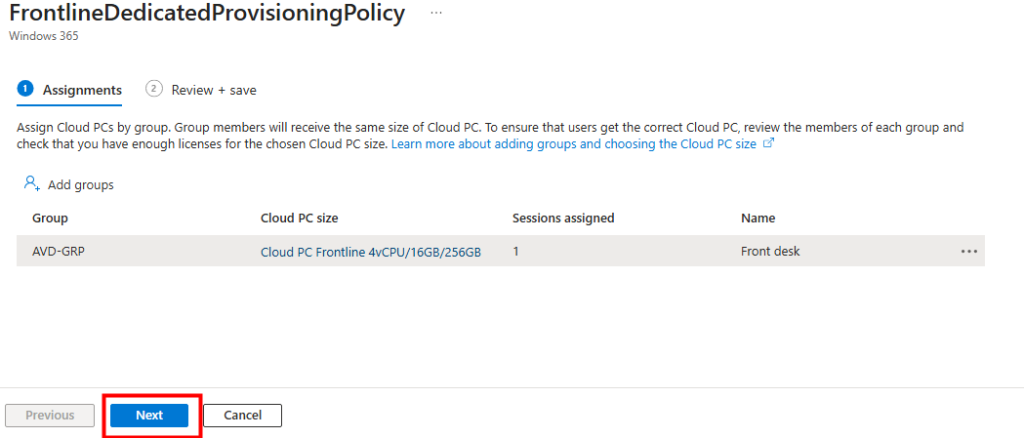Click the step 2 circle icon
Image resolution: width=1024 pixels, height=438 pixels.
pos(154,89)
